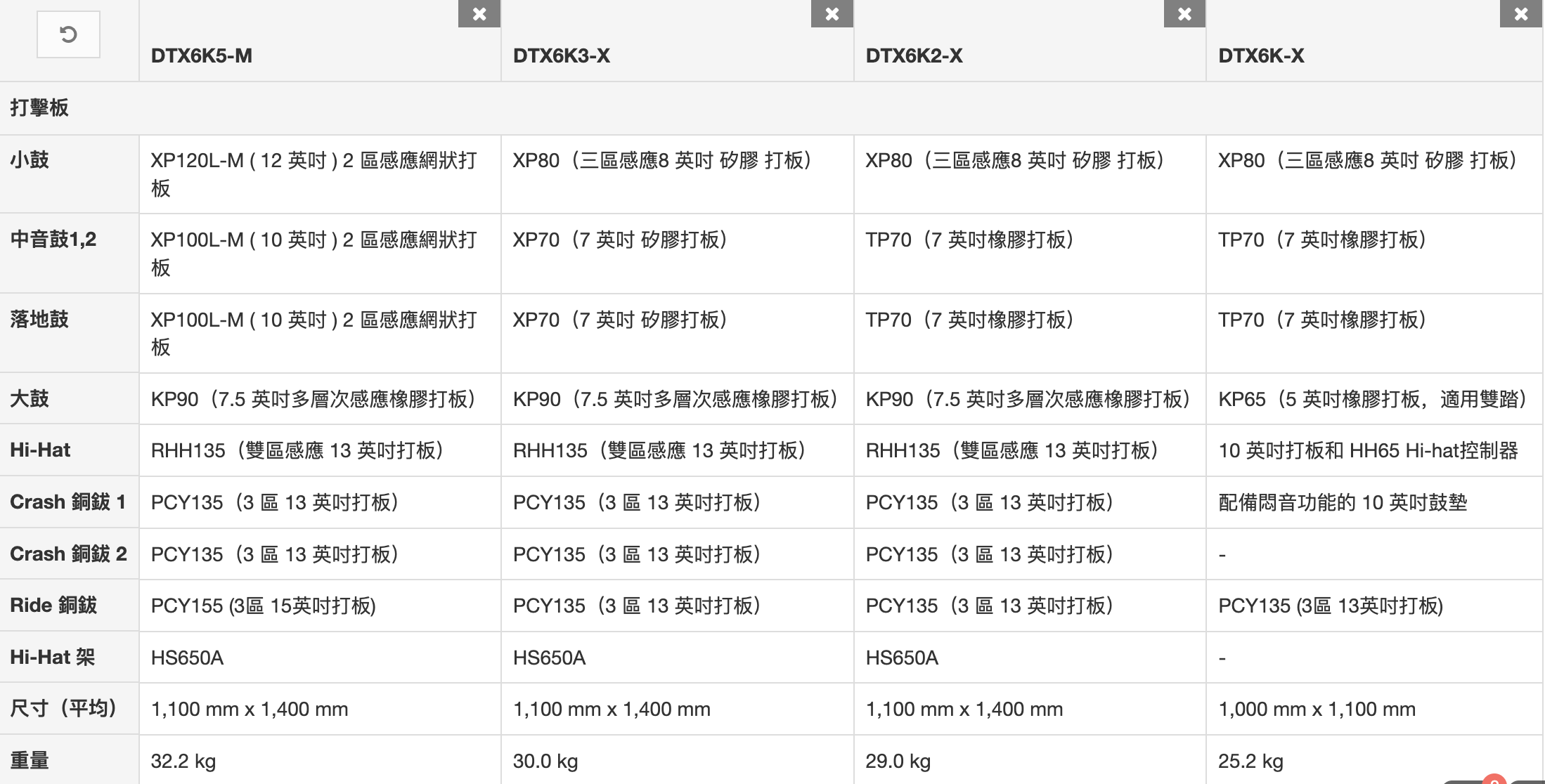Click the Hi-Hat 架 row label

point(53,657)
